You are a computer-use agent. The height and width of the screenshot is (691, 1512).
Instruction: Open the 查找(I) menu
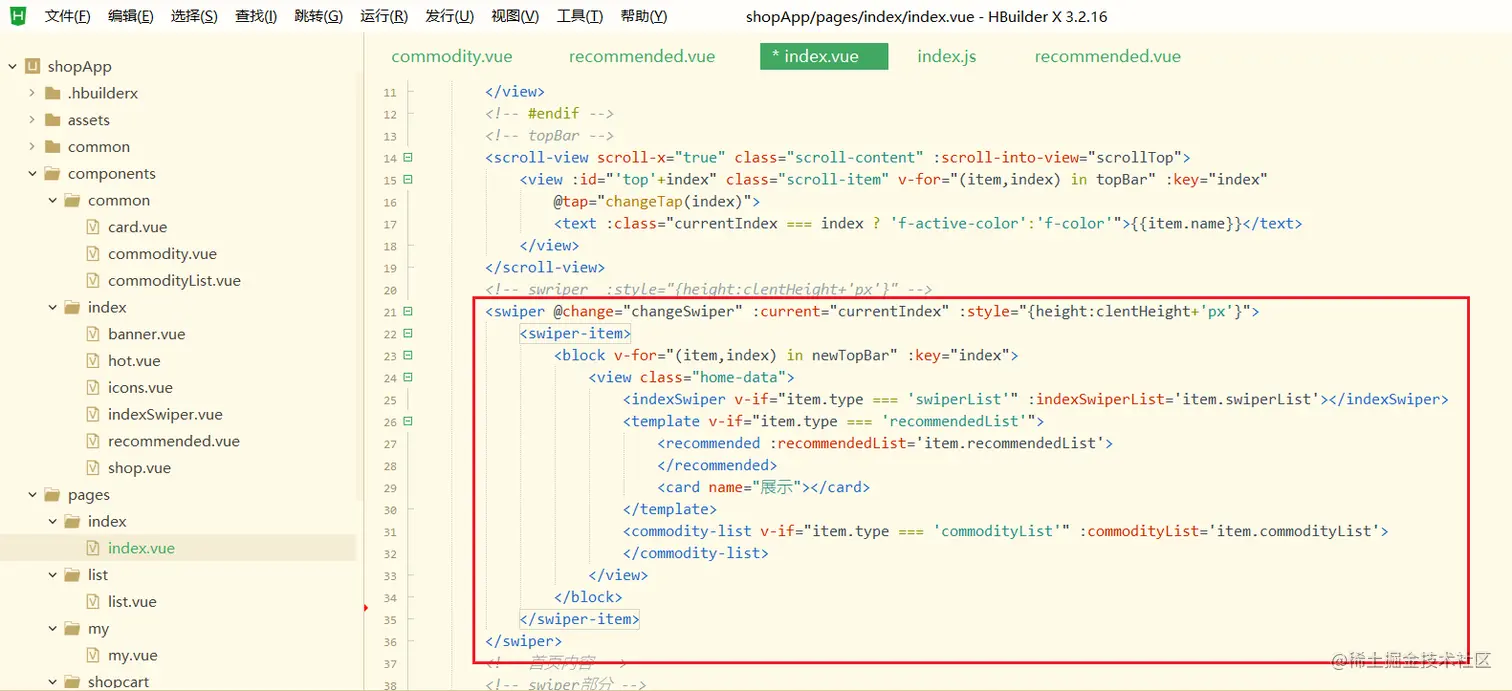[x=256, y=16]
